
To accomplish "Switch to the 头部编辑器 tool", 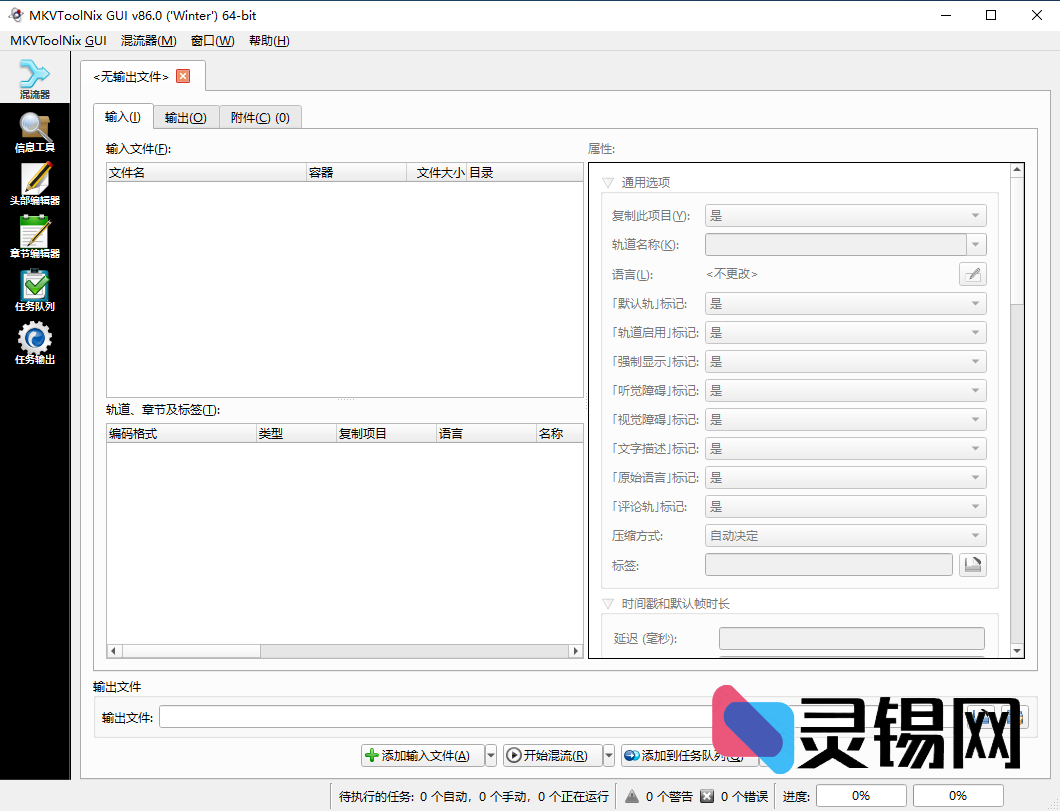I will pos(35,184).
